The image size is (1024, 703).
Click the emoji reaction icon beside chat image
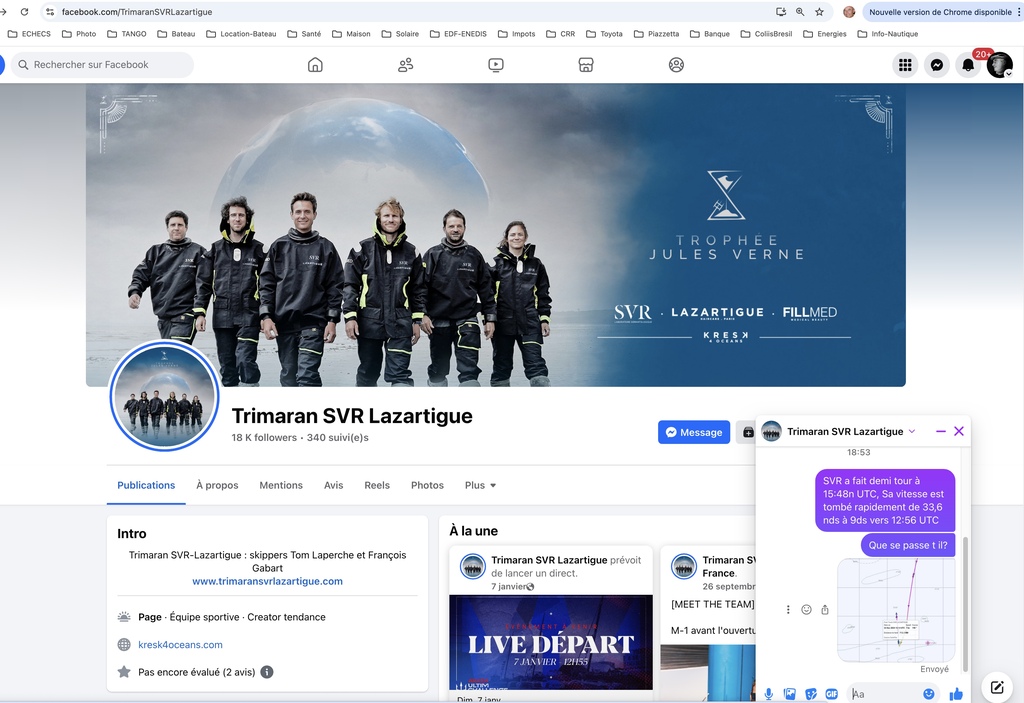pyautogui.click(x=807, y=610)
